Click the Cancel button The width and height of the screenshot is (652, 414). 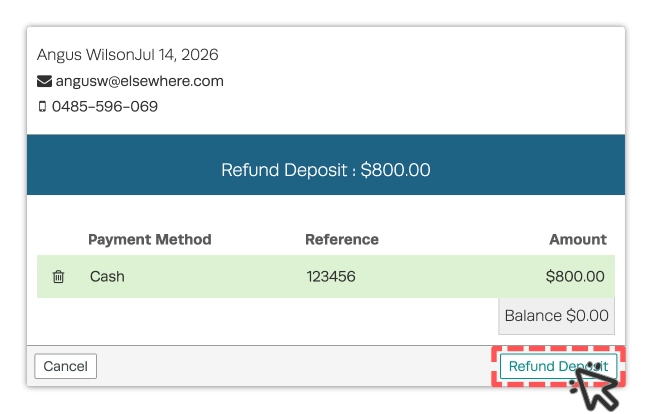[66, 366]
